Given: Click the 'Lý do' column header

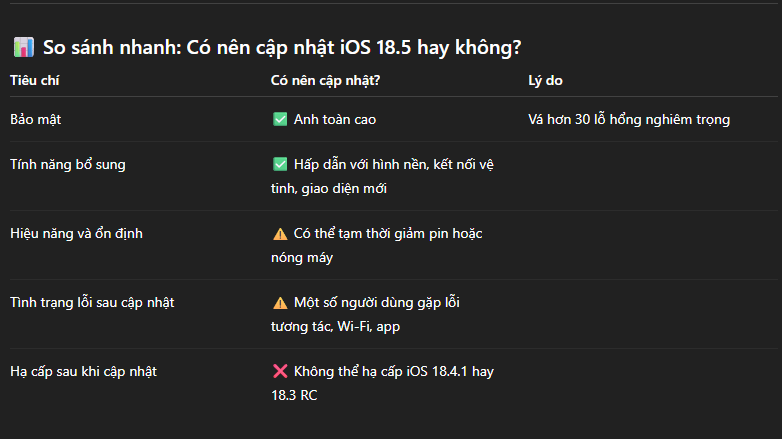Looking at the screenshot, I should point(547,80).
